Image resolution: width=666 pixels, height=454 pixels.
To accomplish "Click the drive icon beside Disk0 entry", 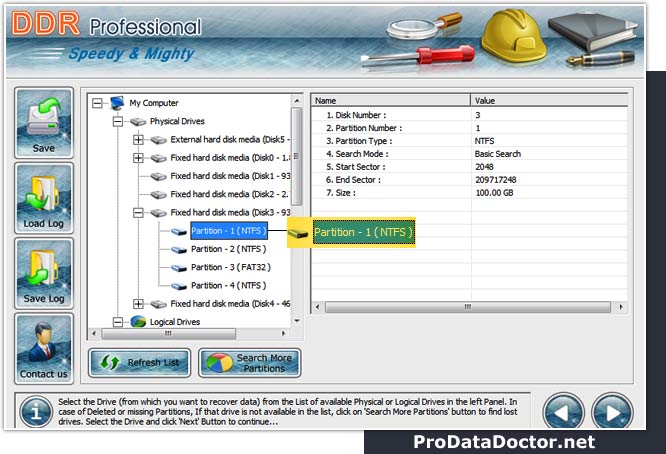I will [x=158, y=158].
